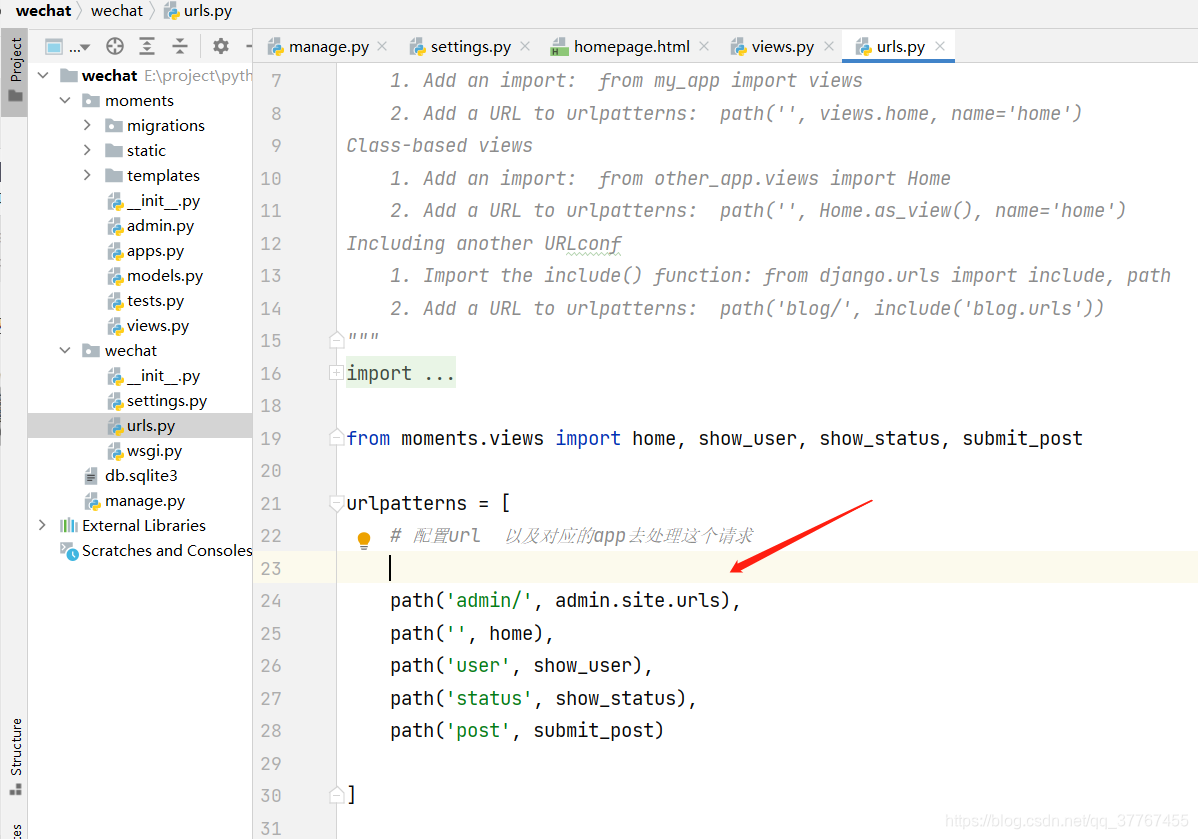Click the second wechat breadcrumb item

pos(116,11)
